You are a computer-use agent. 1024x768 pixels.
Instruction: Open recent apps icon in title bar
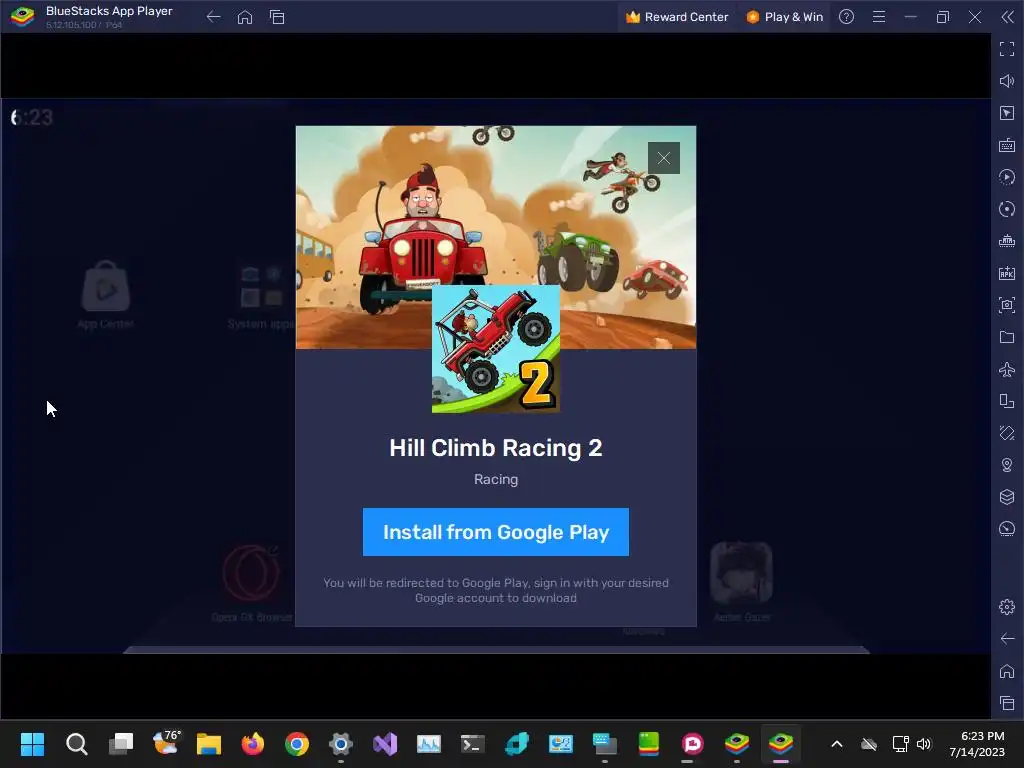pos(277,17)
